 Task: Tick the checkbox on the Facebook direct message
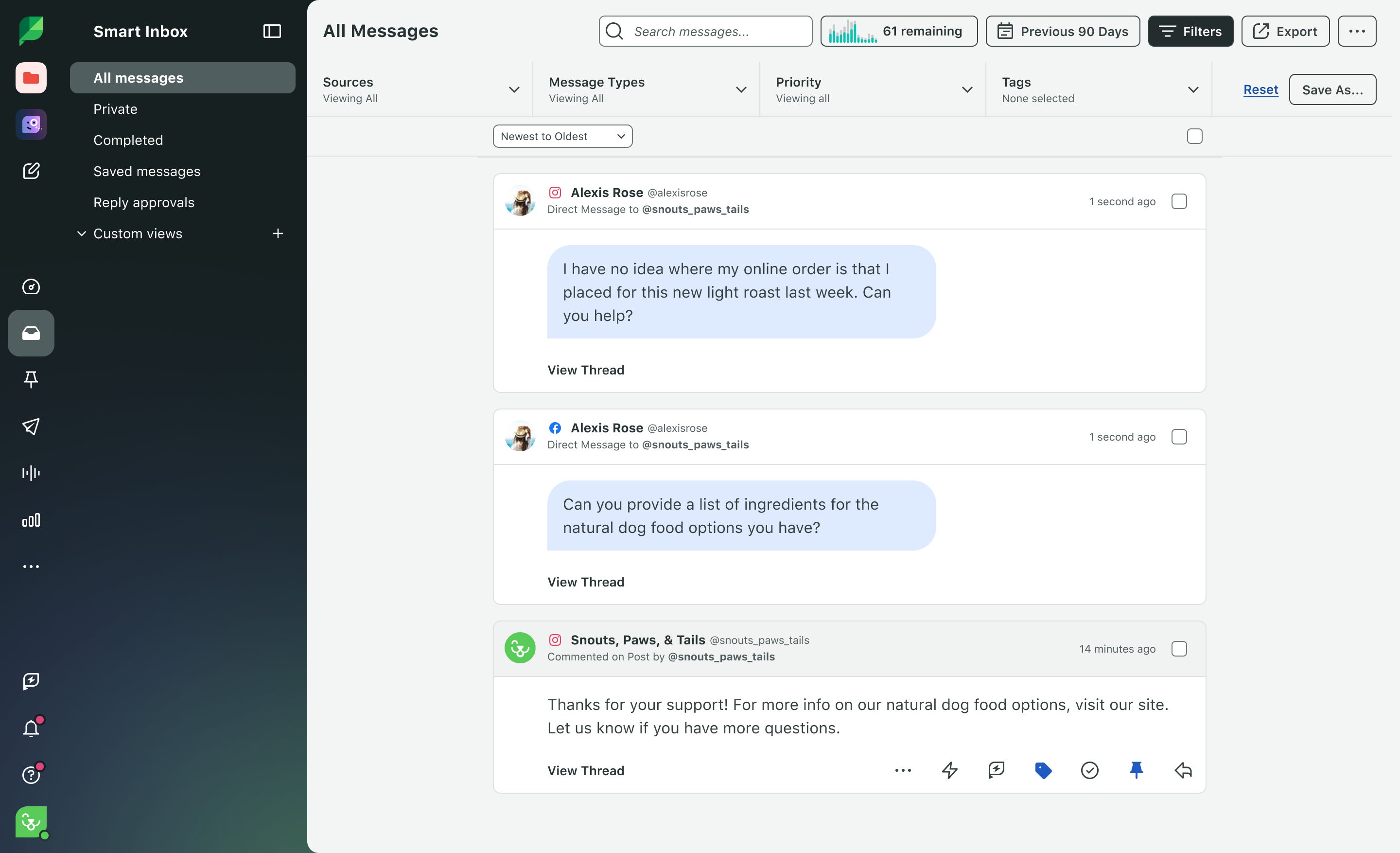1179,437
